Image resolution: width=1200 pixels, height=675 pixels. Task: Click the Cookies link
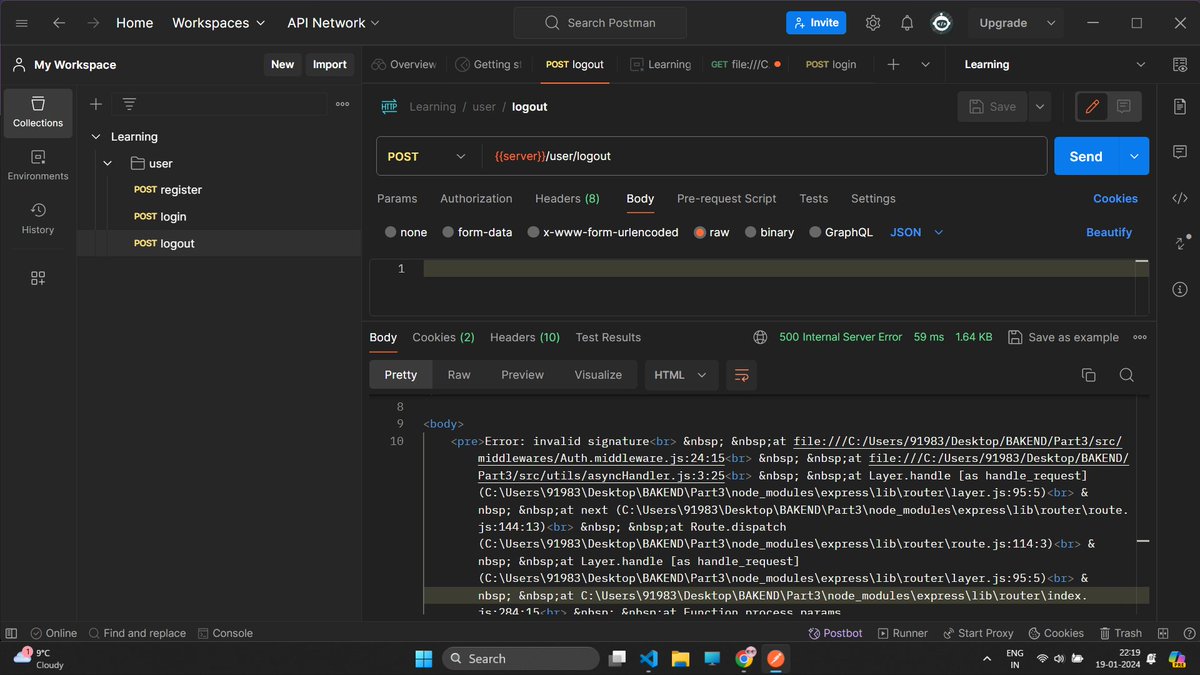pos(1115,198)
